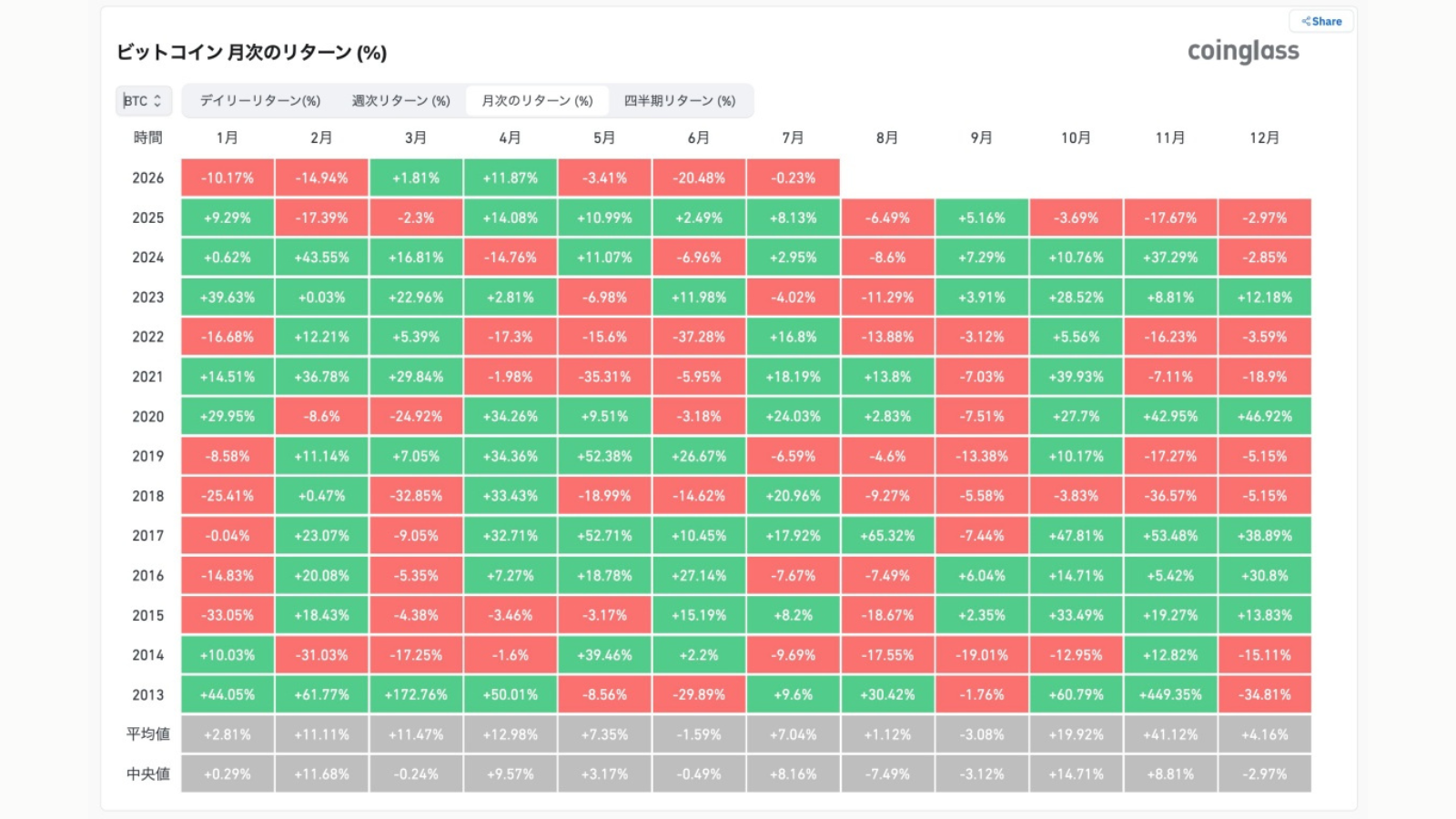Click the +46.92% cell in 2020 row

(1265, 417)
